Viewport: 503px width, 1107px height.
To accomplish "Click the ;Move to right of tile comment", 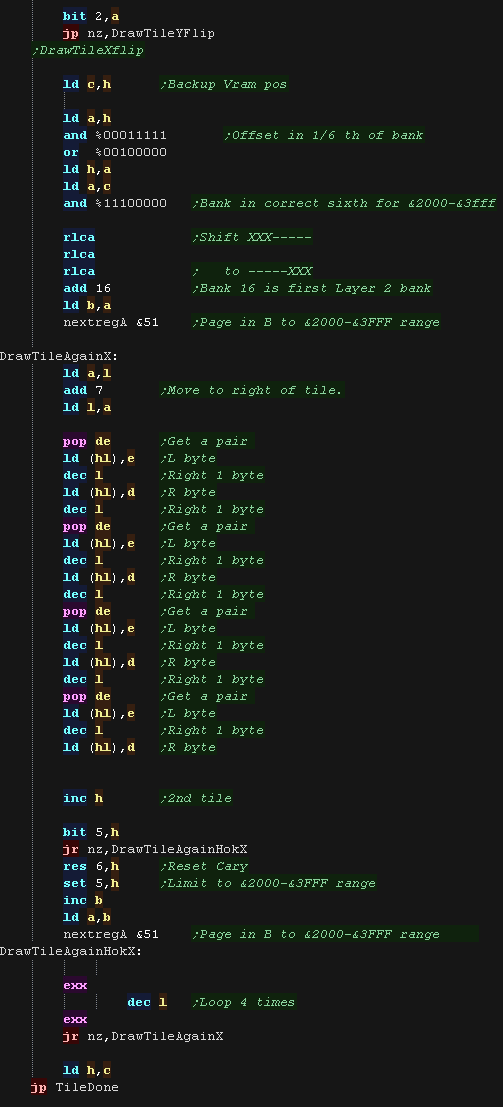I will click(252, 390).
